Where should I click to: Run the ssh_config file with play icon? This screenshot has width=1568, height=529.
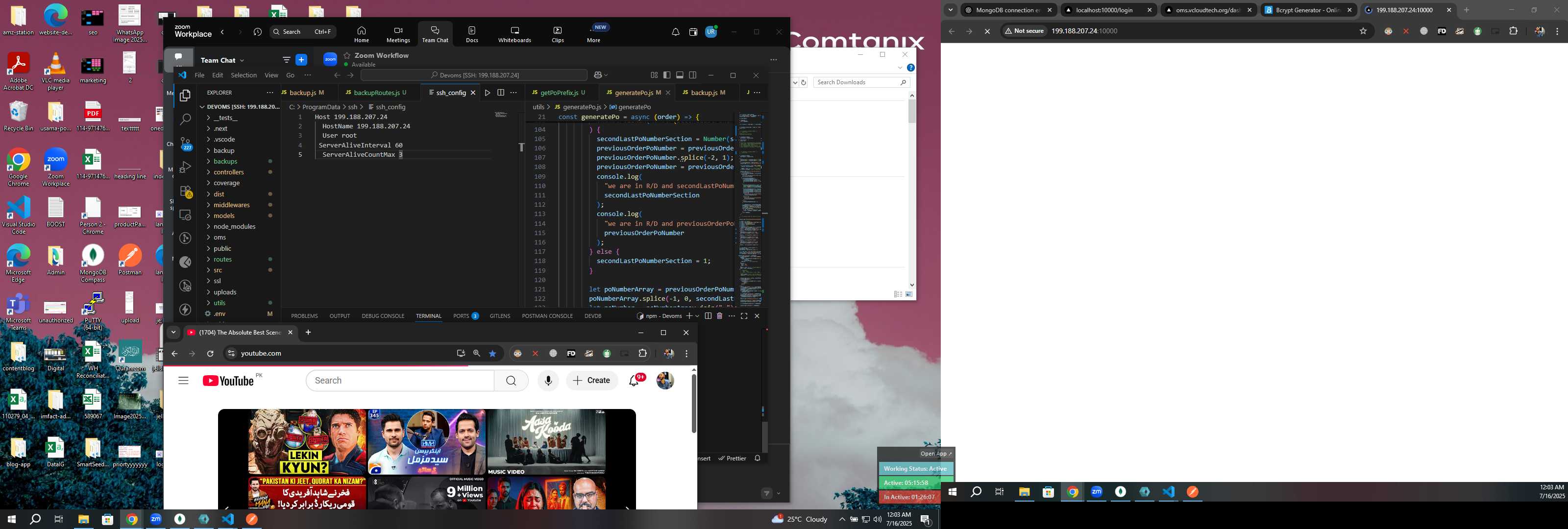pyautogui.click(x=487, y=93)
